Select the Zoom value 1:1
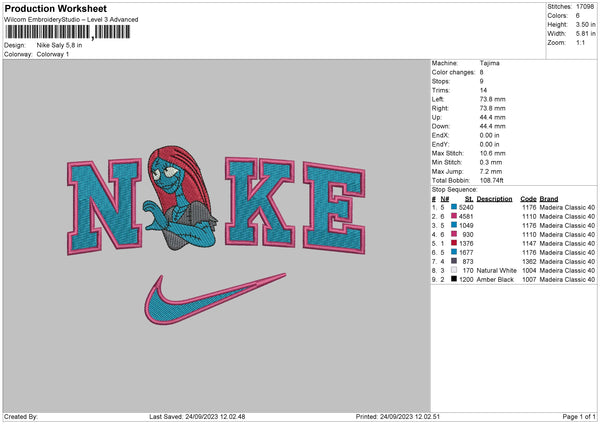 tap(580, 42)
